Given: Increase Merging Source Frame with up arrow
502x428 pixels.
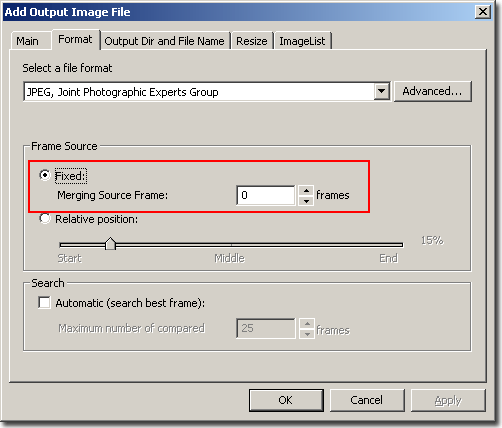Looking at the screenshot, I should tap(306, 191).
